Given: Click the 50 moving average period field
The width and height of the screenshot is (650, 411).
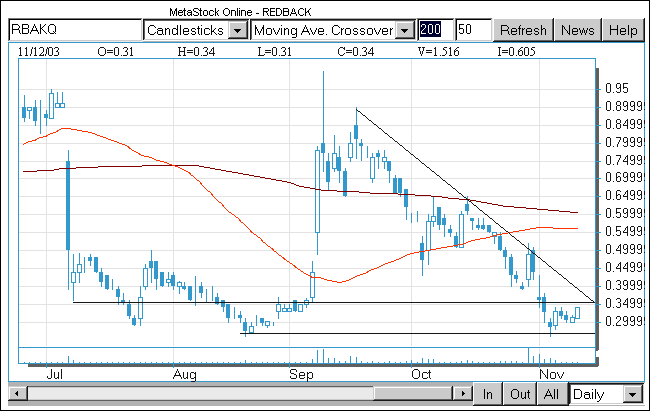Looking at the screenshot, I should click(473, 30).
